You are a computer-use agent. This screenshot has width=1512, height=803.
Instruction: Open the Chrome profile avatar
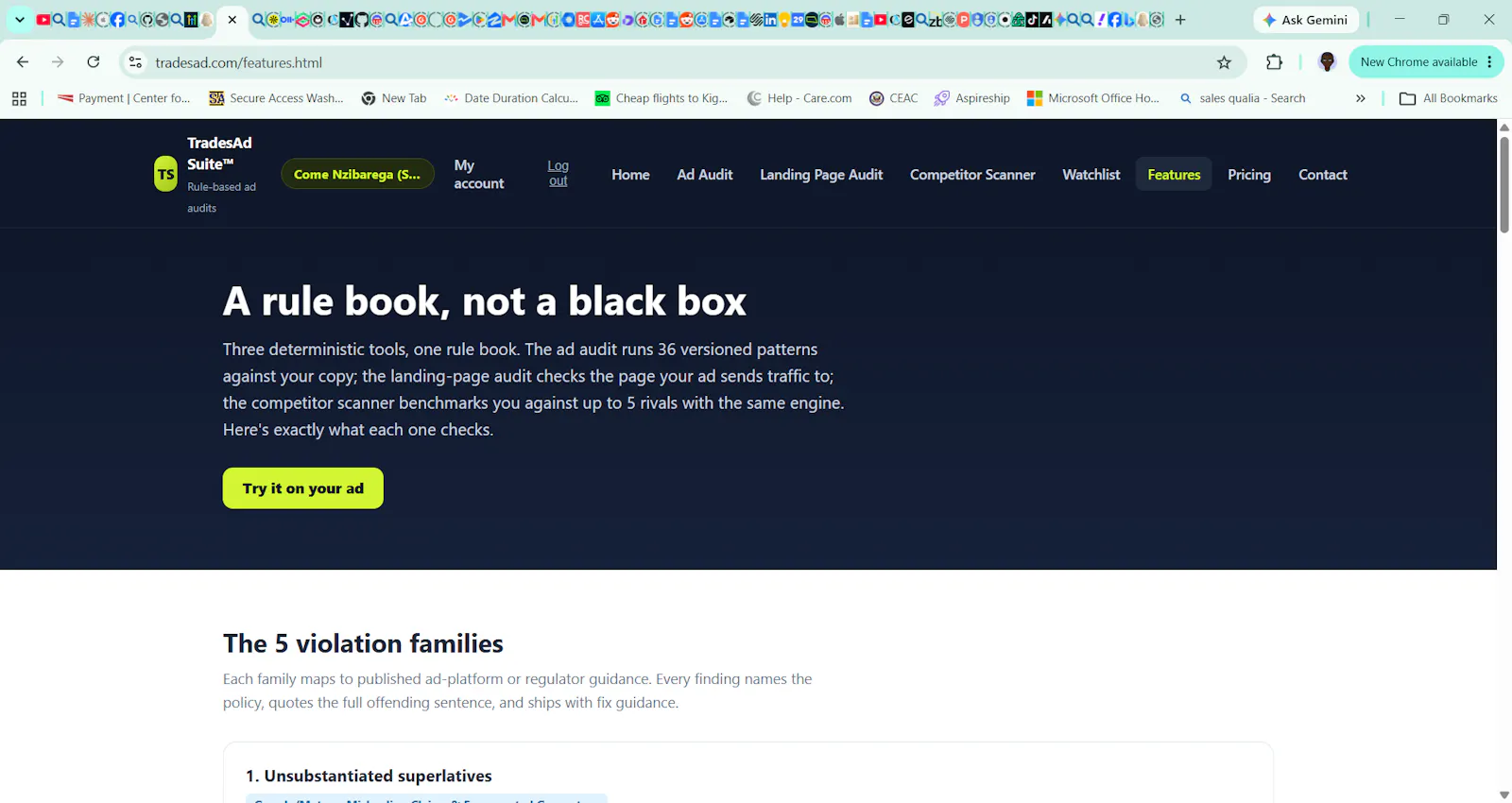[x=1327, y=62]
